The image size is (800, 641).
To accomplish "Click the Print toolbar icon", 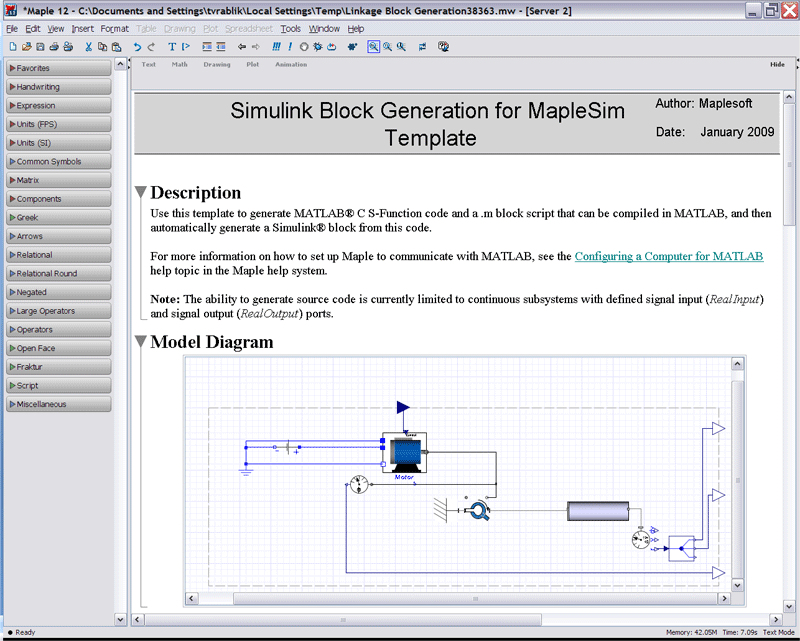I will coord(54,47).
